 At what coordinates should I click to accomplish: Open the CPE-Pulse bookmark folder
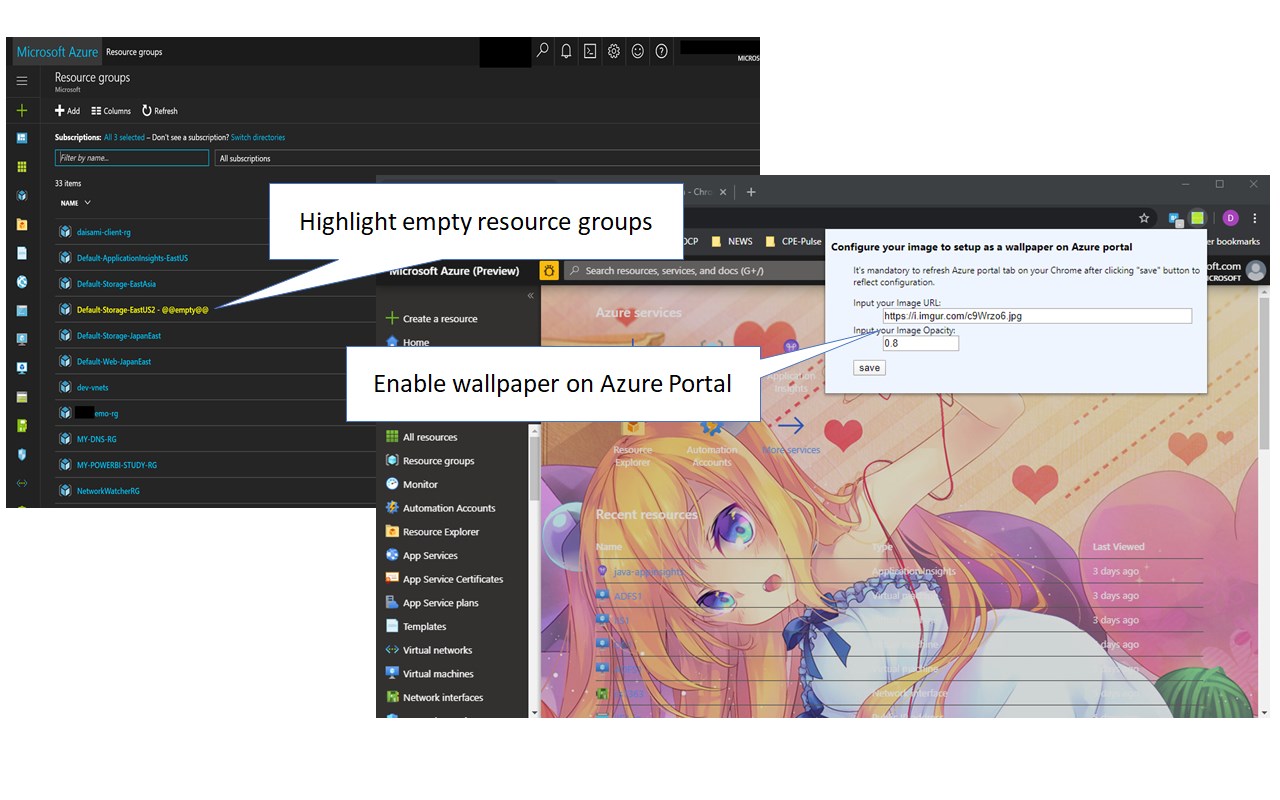point(793,241)
